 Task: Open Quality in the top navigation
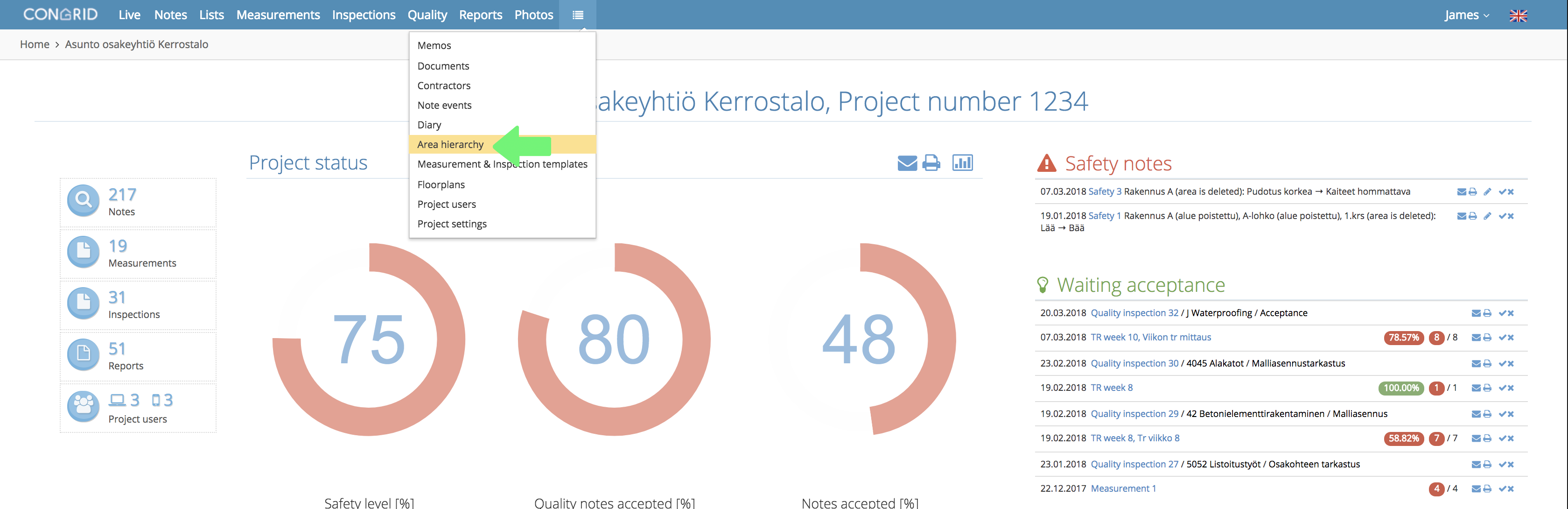click(427, 14)
